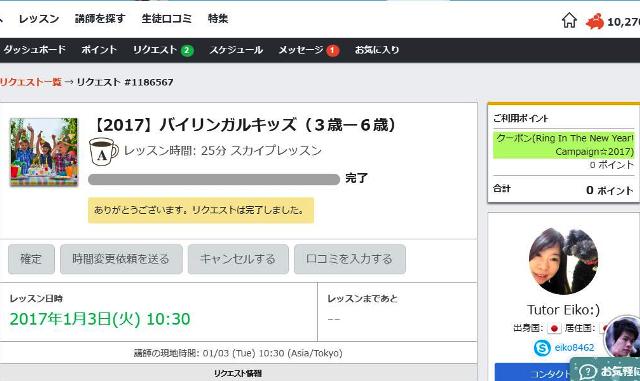
Task: Click the request number #1186567 text
Action: (149, 82)
